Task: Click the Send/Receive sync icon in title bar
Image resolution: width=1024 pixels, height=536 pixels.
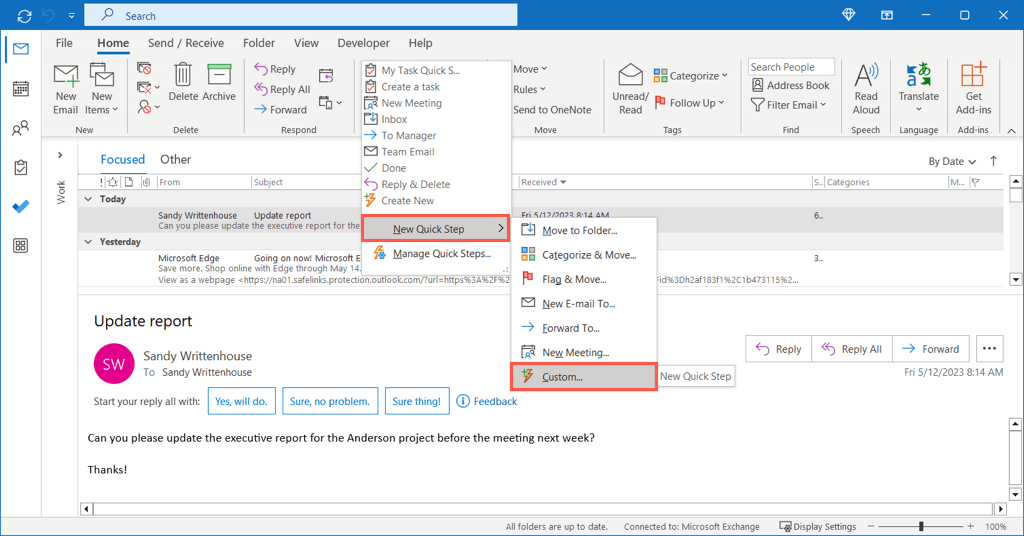Action: [x=24, y=16]
